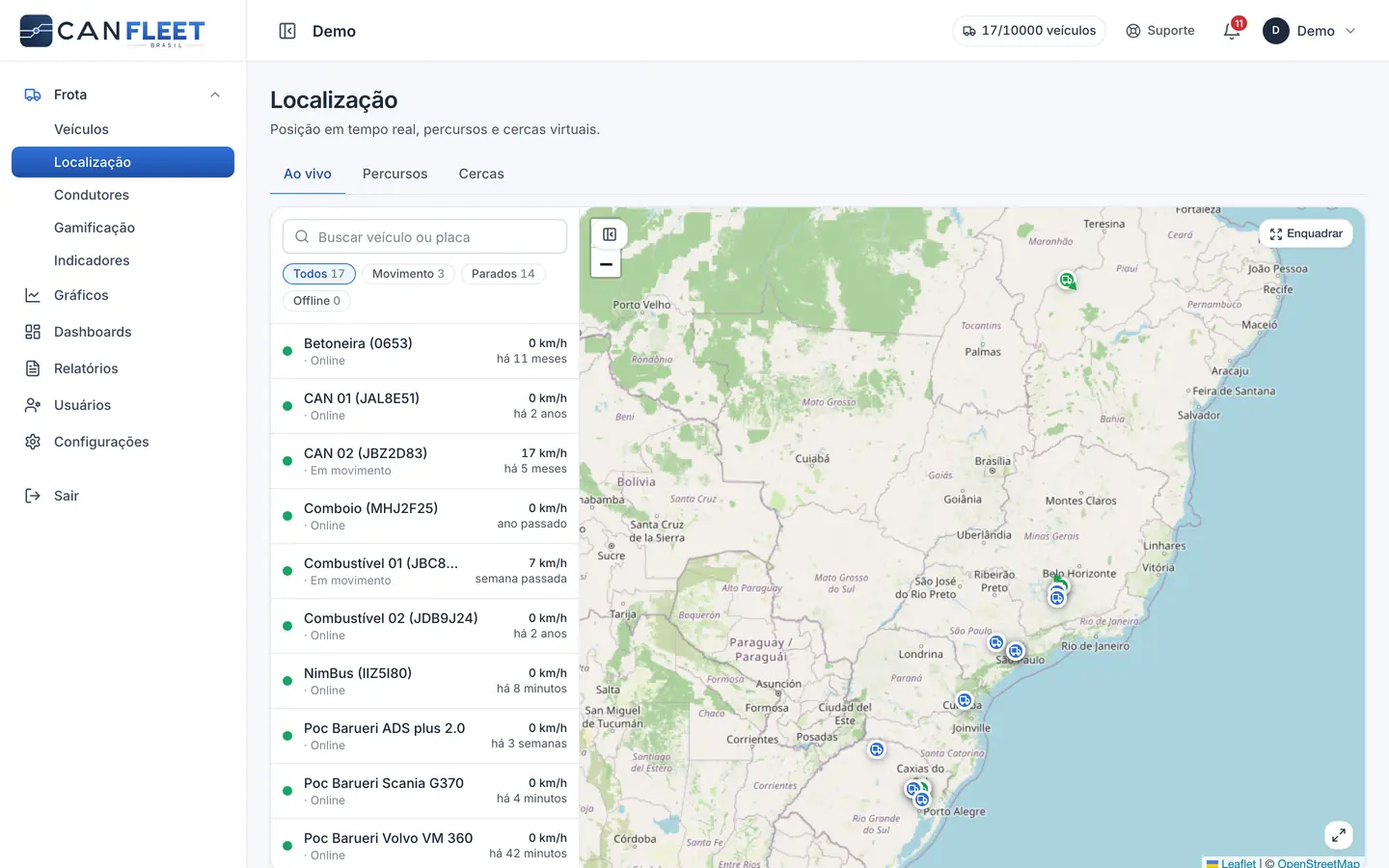Select NimBus (IIZ5I80) vehicle
Screen dimensions: 1389x868
(424, 681)
